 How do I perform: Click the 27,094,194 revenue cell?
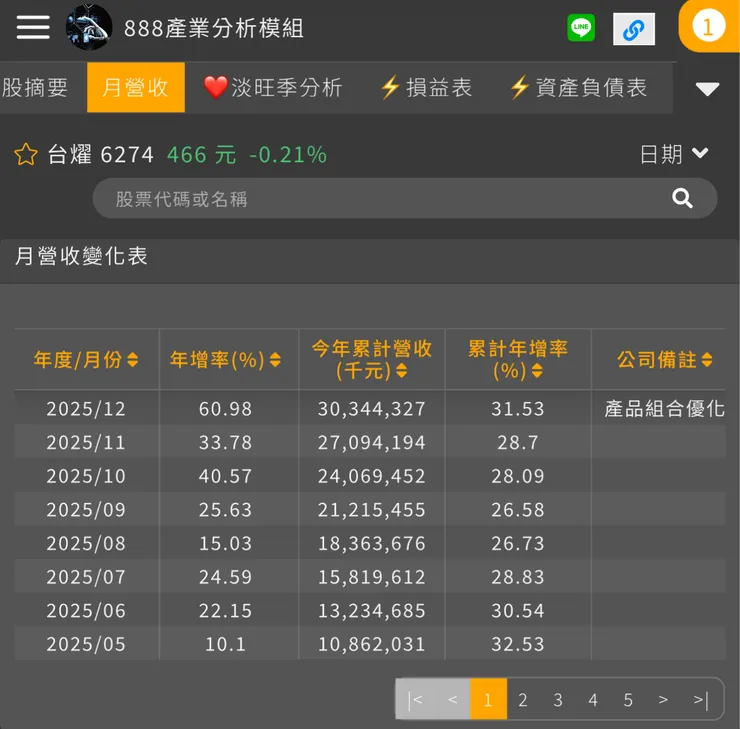tap(372, 443)
